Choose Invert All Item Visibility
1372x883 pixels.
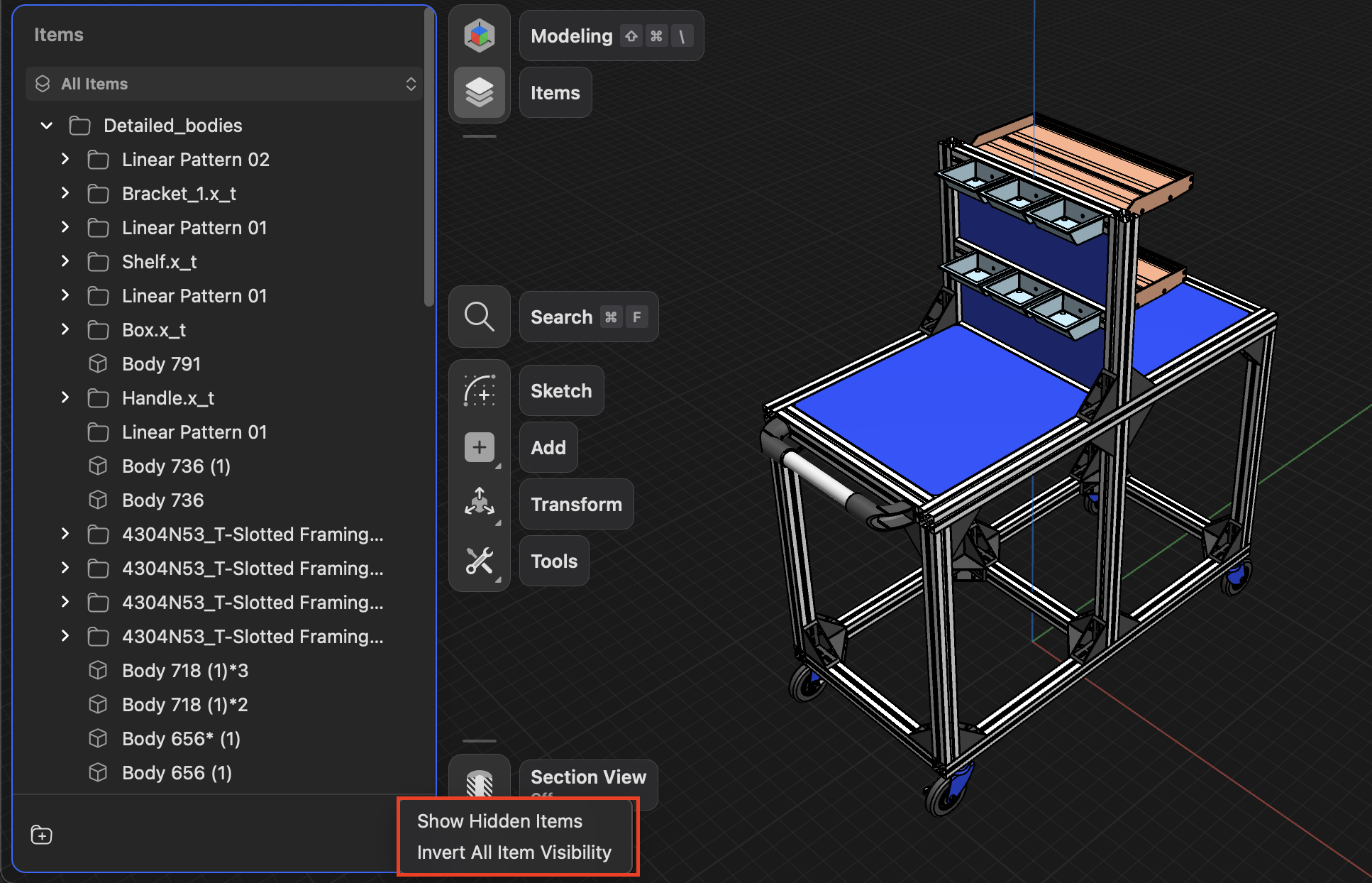(x=514, y=852)
